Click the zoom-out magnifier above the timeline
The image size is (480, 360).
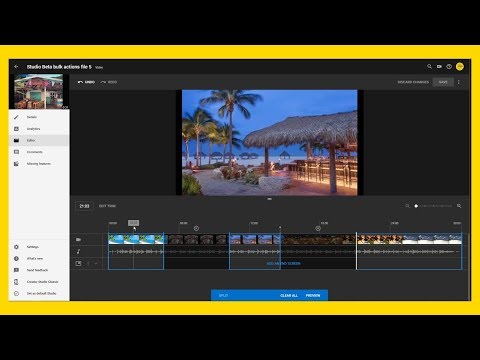point(407,206)
